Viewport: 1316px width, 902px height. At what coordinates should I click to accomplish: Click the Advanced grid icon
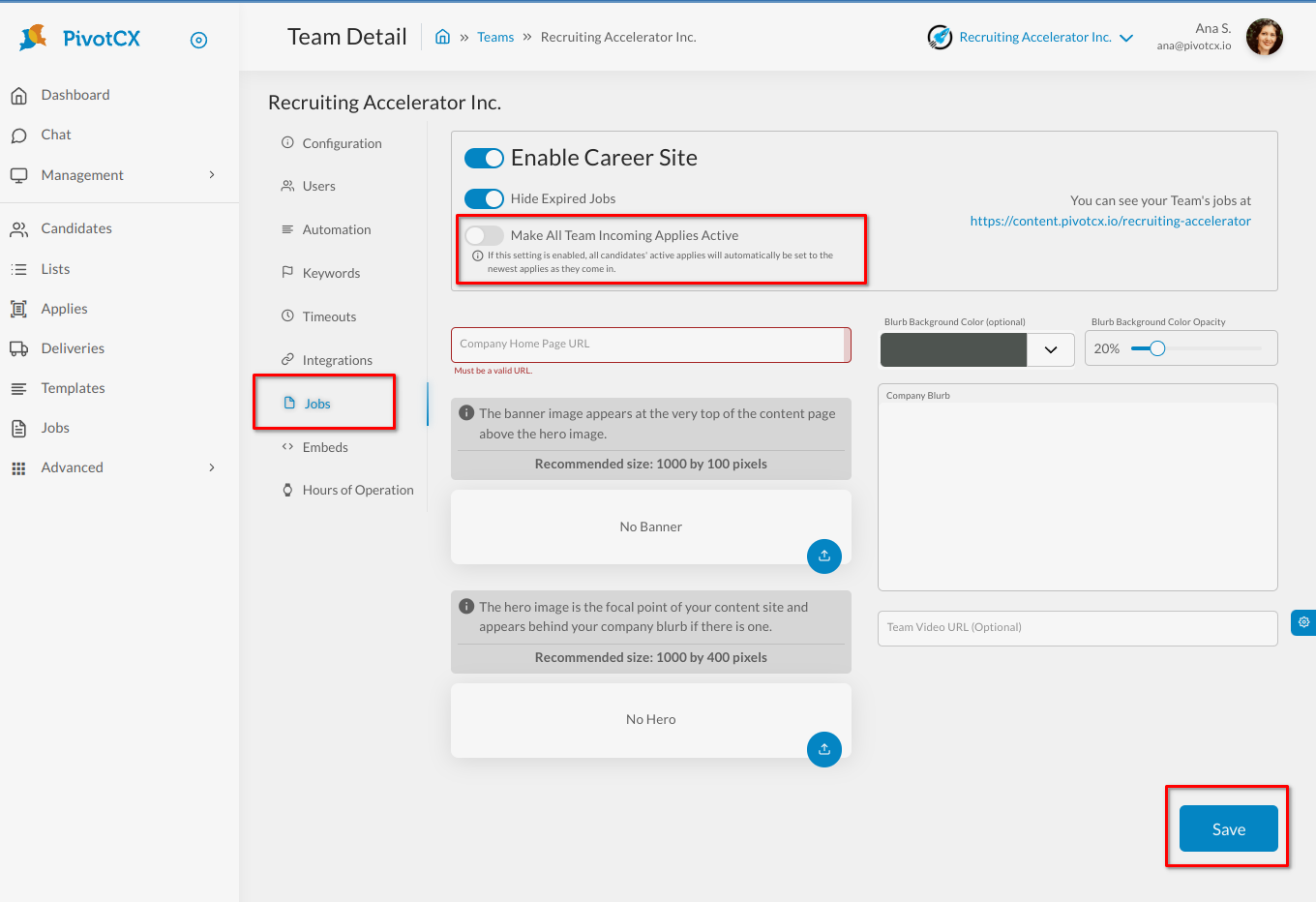[18, 468]
